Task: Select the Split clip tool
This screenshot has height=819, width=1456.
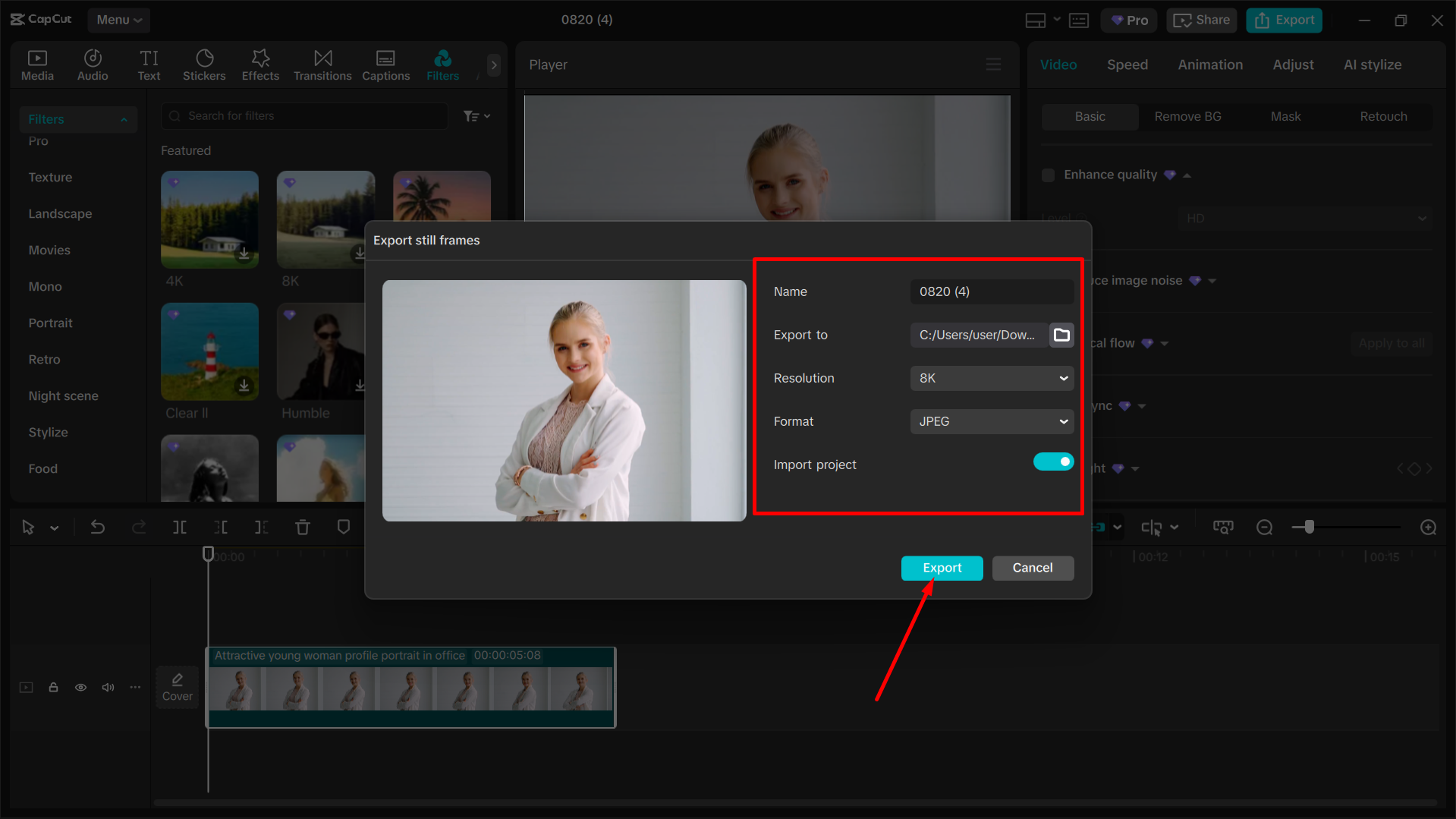Action: pos(179,526)
